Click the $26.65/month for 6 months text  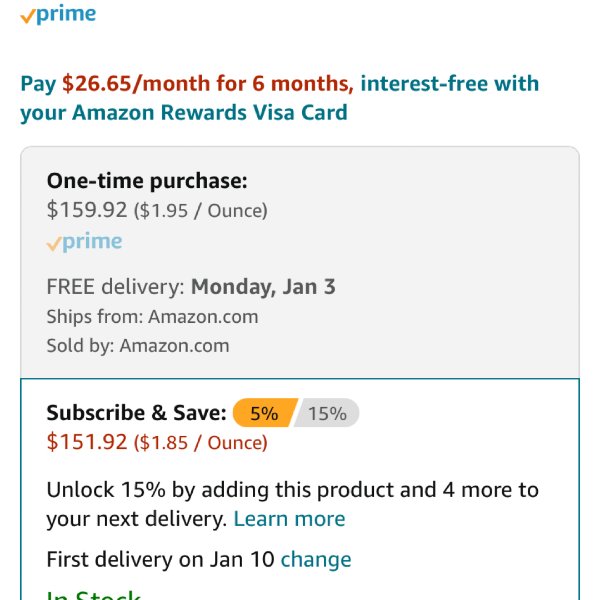tap(208, 83)
